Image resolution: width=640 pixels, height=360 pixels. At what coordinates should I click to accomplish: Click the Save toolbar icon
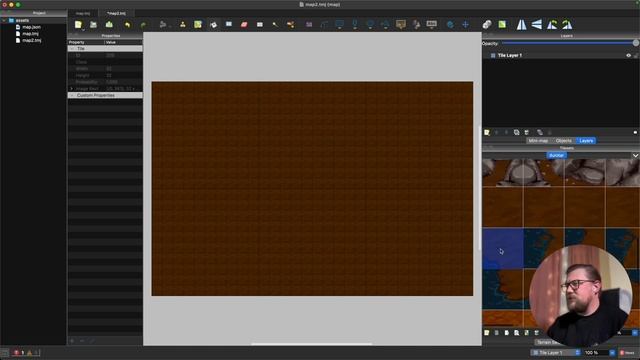coord(109,24)
